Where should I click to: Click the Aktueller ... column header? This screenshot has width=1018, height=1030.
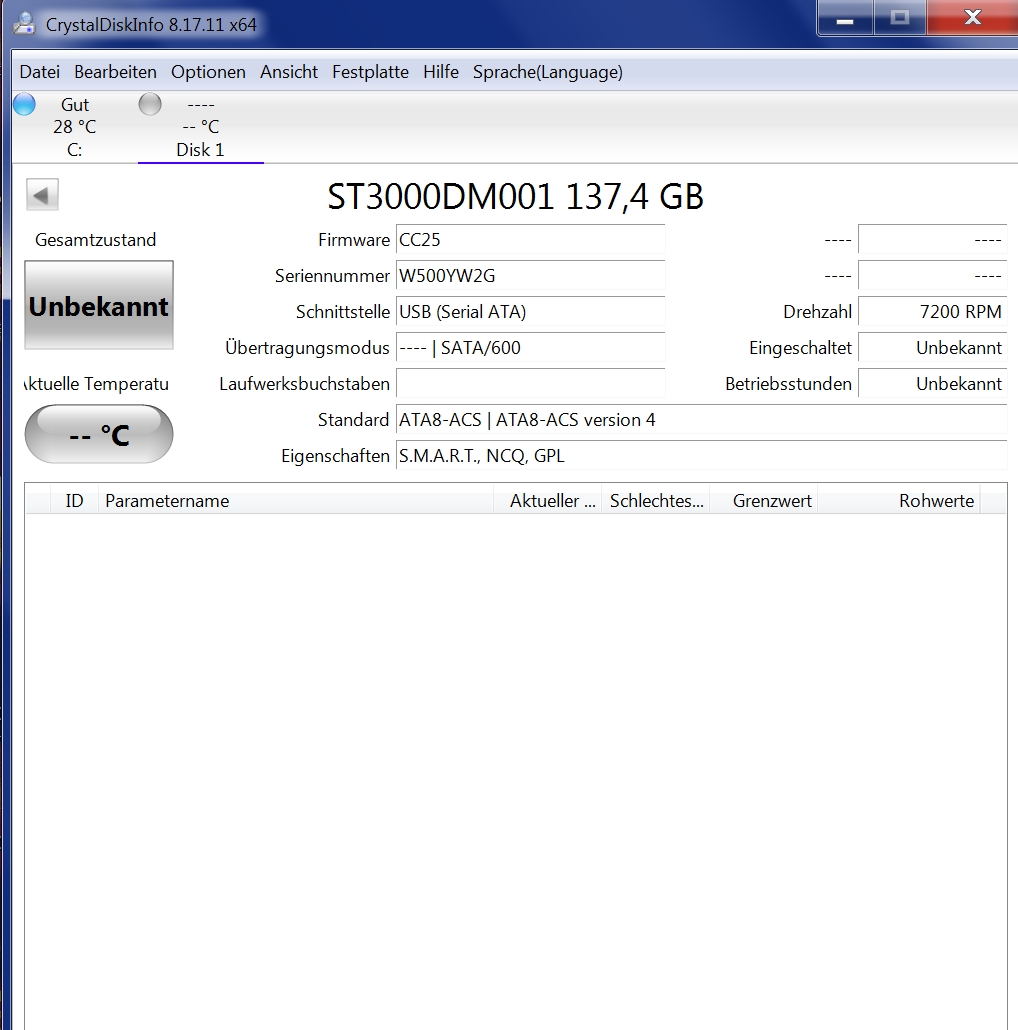[548, 501]
